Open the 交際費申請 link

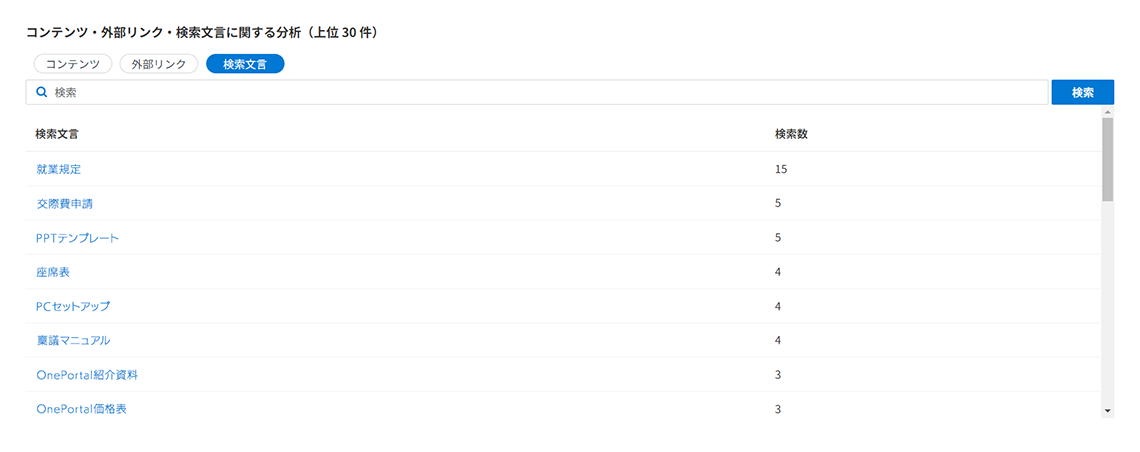(64, 203)
